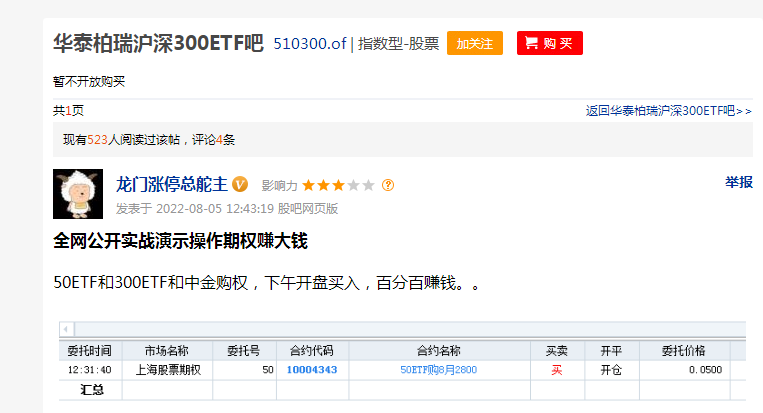Select contract code 10004343 cell
Image resolution: width=763 pixels, height=413 pixels.
tap(312, 370)
